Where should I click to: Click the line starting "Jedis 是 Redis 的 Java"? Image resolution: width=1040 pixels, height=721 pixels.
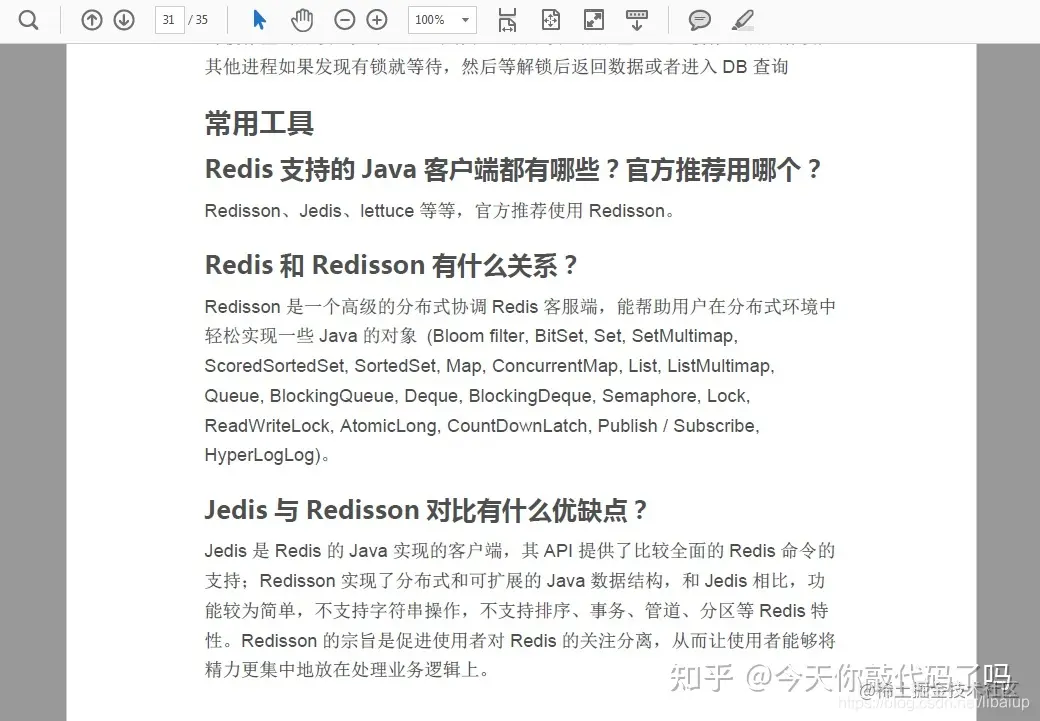(520, 551)
